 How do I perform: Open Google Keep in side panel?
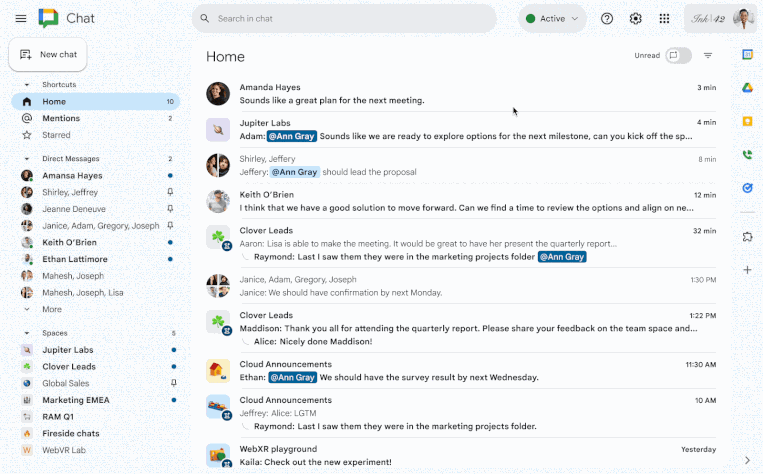click(x=747, y=121)
